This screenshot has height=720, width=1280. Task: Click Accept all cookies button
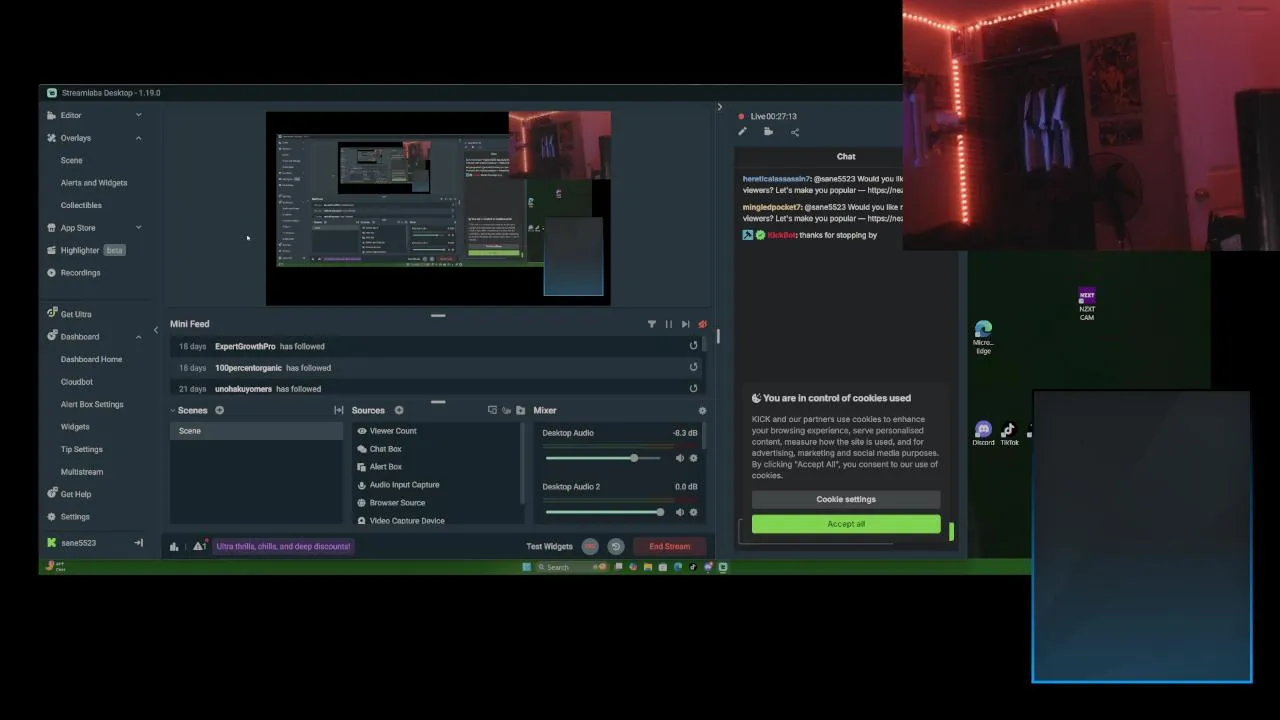[846, 524]
